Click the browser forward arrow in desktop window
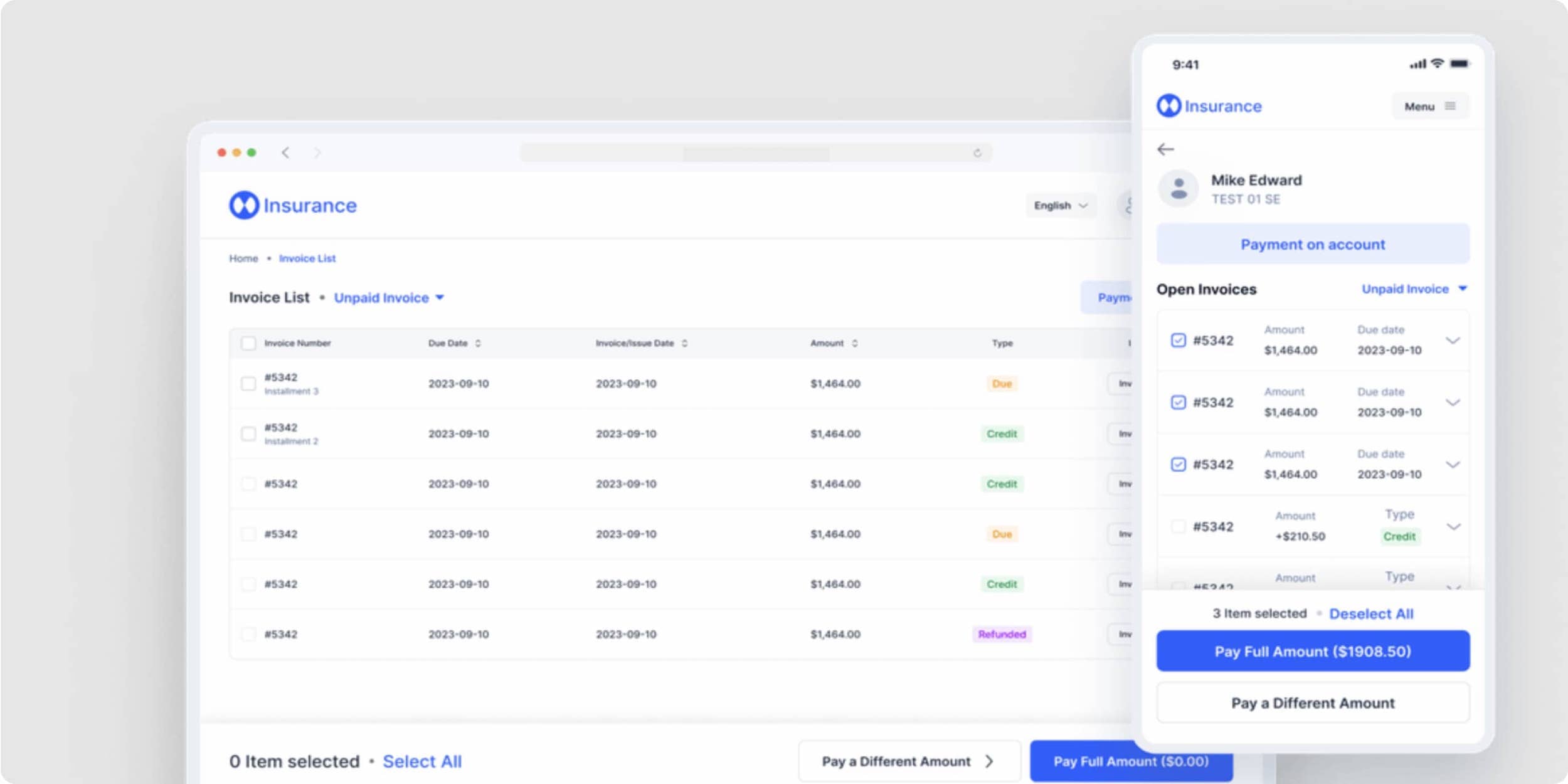The image size is (1568, 784). [x=317, y=152]
